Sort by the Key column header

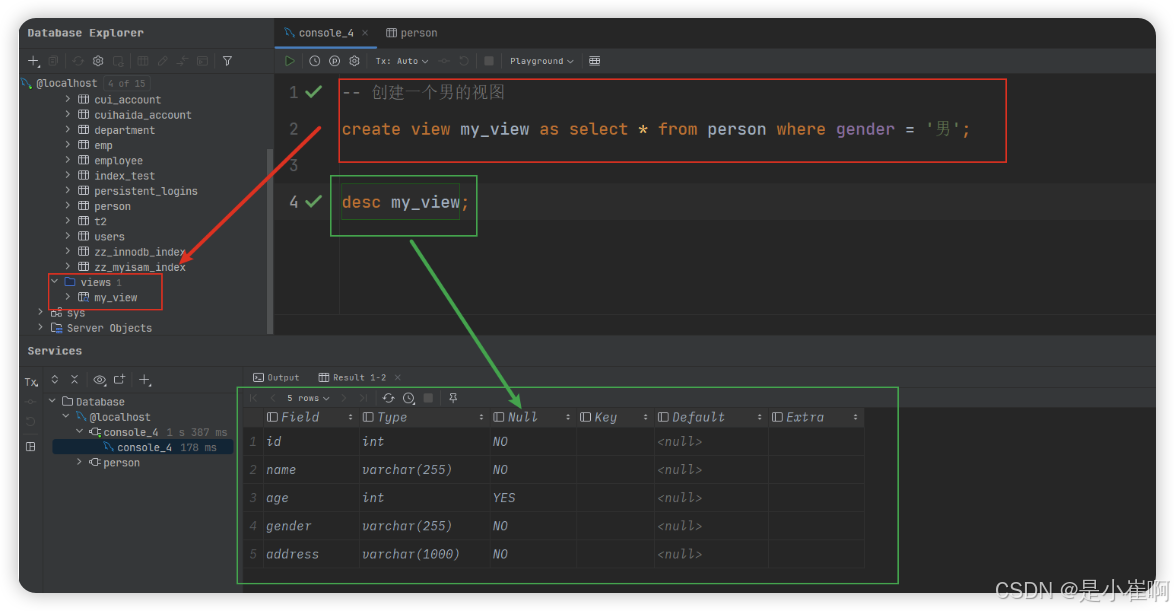[x=614, y=417]
